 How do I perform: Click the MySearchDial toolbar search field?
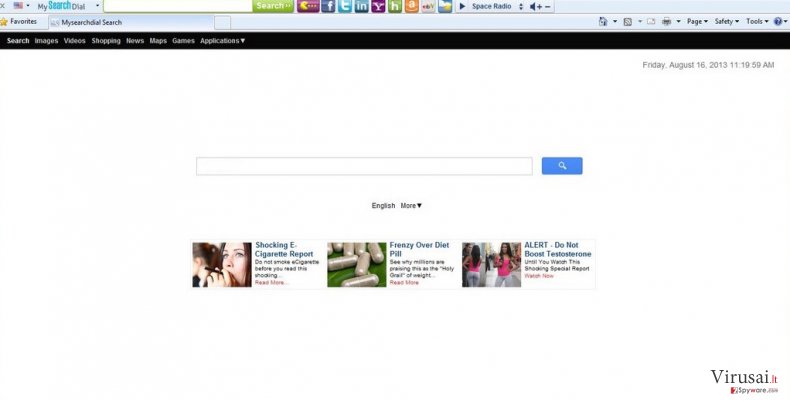pos(178,6)
